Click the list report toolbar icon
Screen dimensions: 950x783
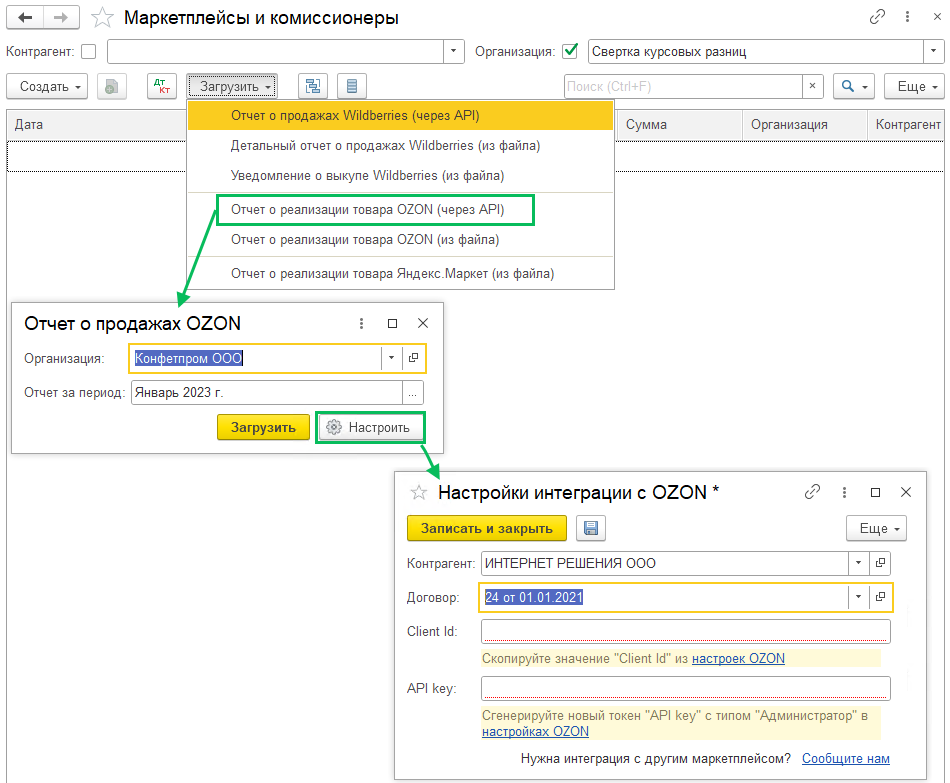pyautogui.click(x=352, y=87)
